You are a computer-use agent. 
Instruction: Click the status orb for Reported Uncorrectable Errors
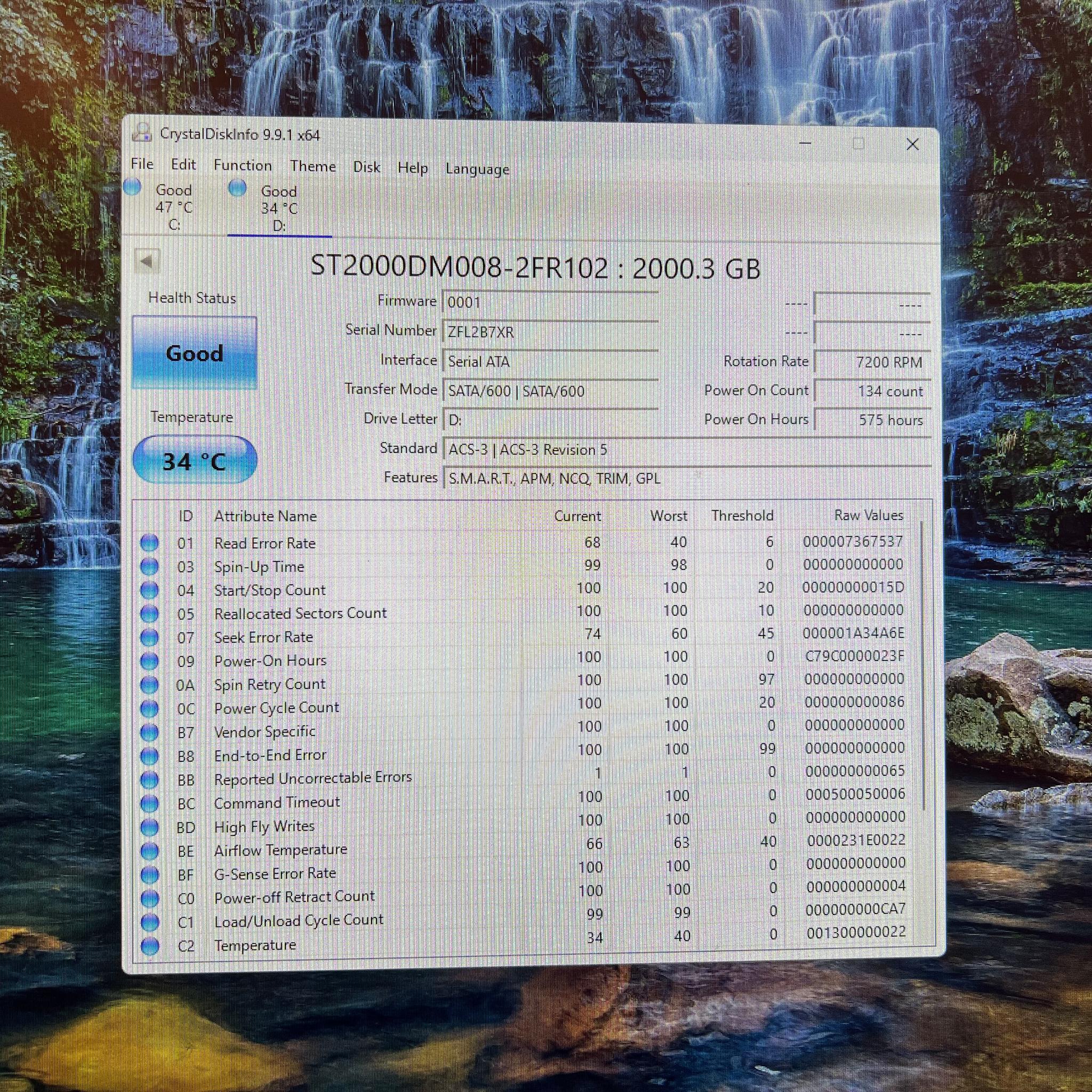coord(149,780)
